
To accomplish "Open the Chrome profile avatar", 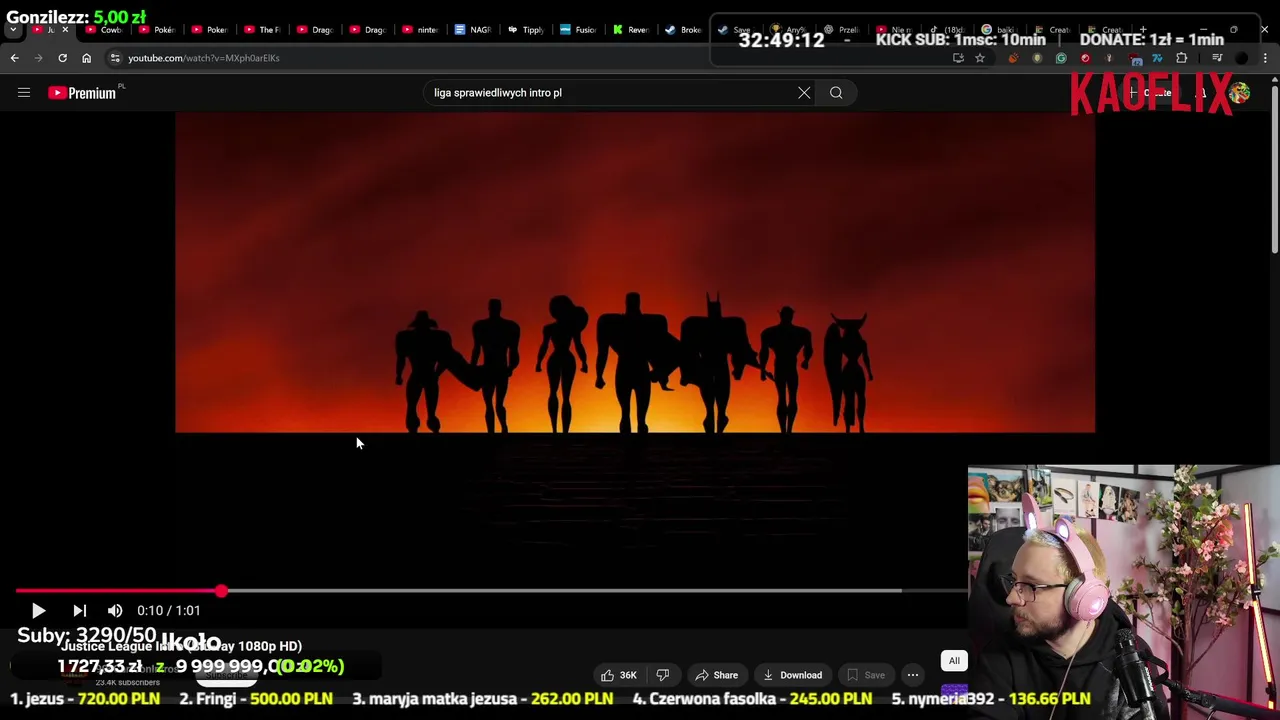I will point(1241,58).
